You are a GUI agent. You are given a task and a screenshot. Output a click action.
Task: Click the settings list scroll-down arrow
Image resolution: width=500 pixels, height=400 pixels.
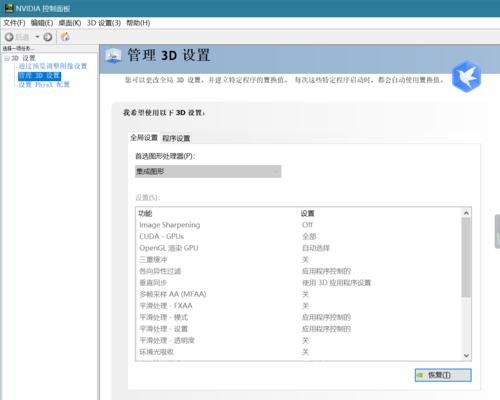click(466, 356)
